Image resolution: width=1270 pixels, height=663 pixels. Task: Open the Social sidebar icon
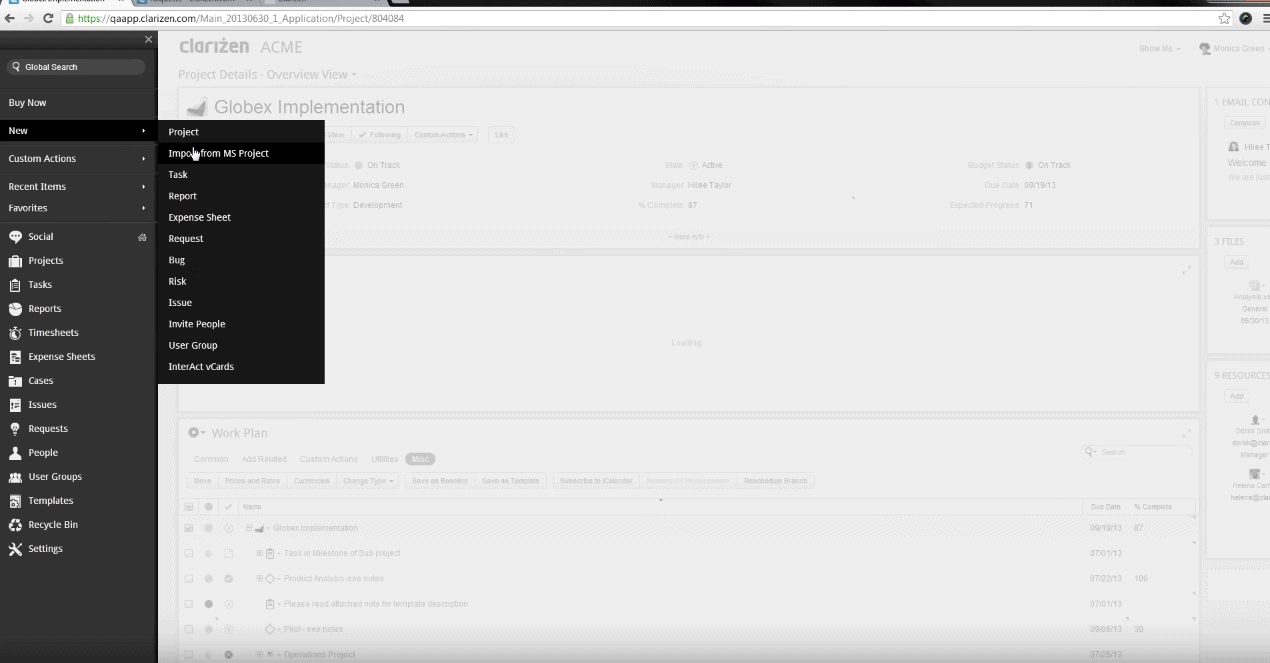[15, 237]
